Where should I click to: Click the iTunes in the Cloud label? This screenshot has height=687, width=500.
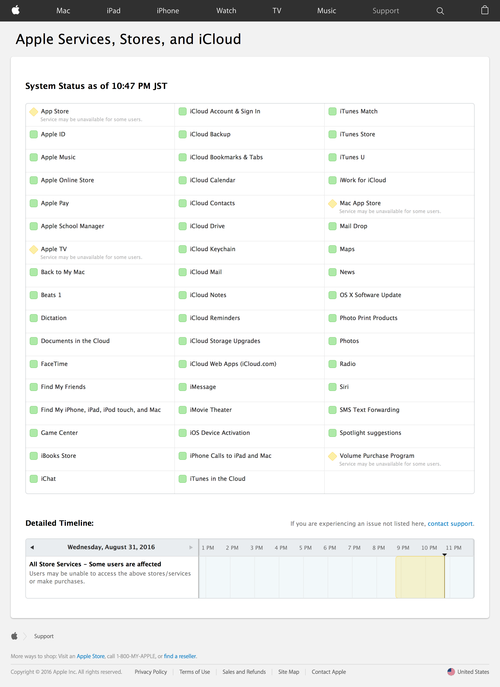(217, 479)
